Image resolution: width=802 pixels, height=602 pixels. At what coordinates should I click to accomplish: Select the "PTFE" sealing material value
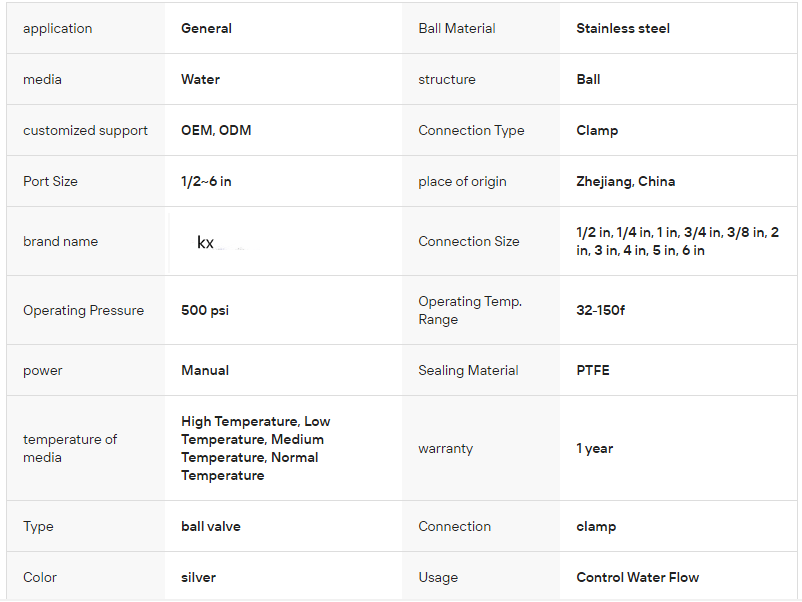[x=593, y=371]
